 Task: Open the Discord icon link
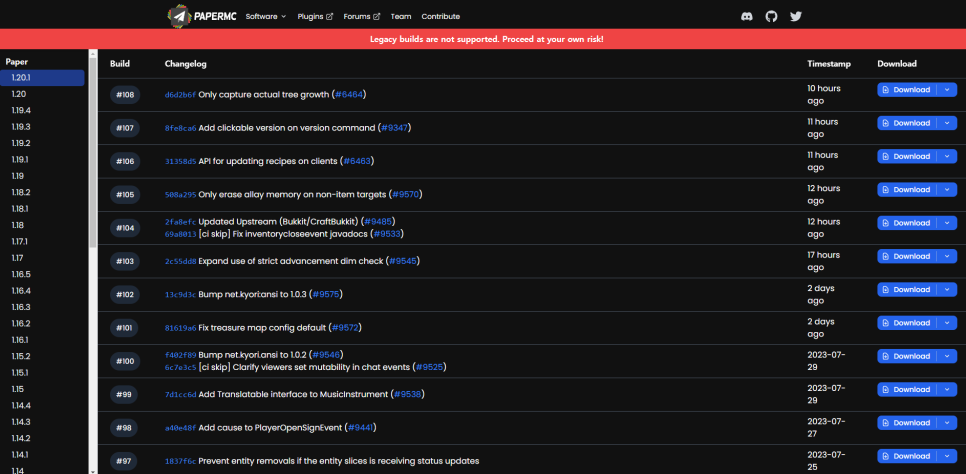point(746,16)
